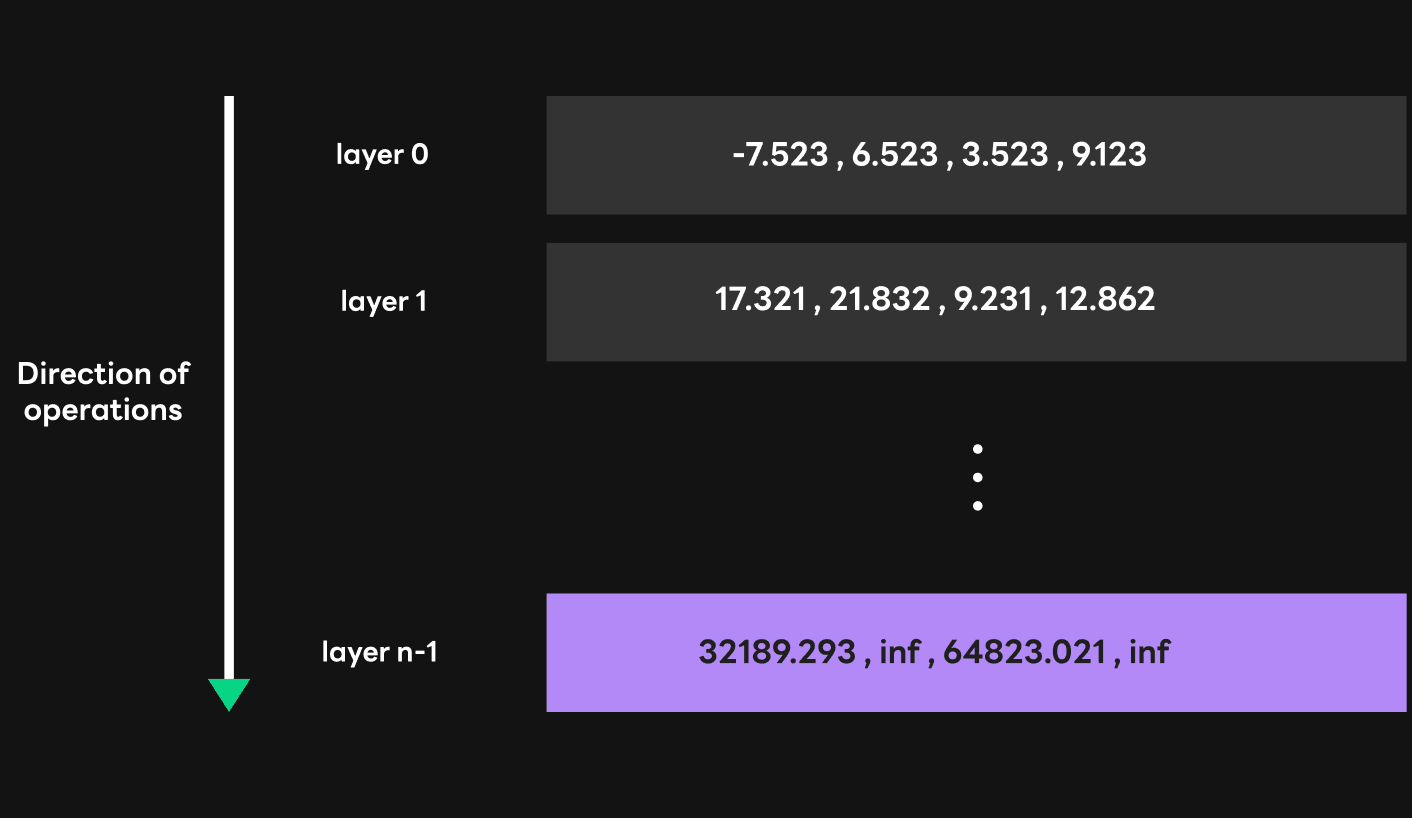Click the value 17.321 in layer 1

(x=761, y=299)
